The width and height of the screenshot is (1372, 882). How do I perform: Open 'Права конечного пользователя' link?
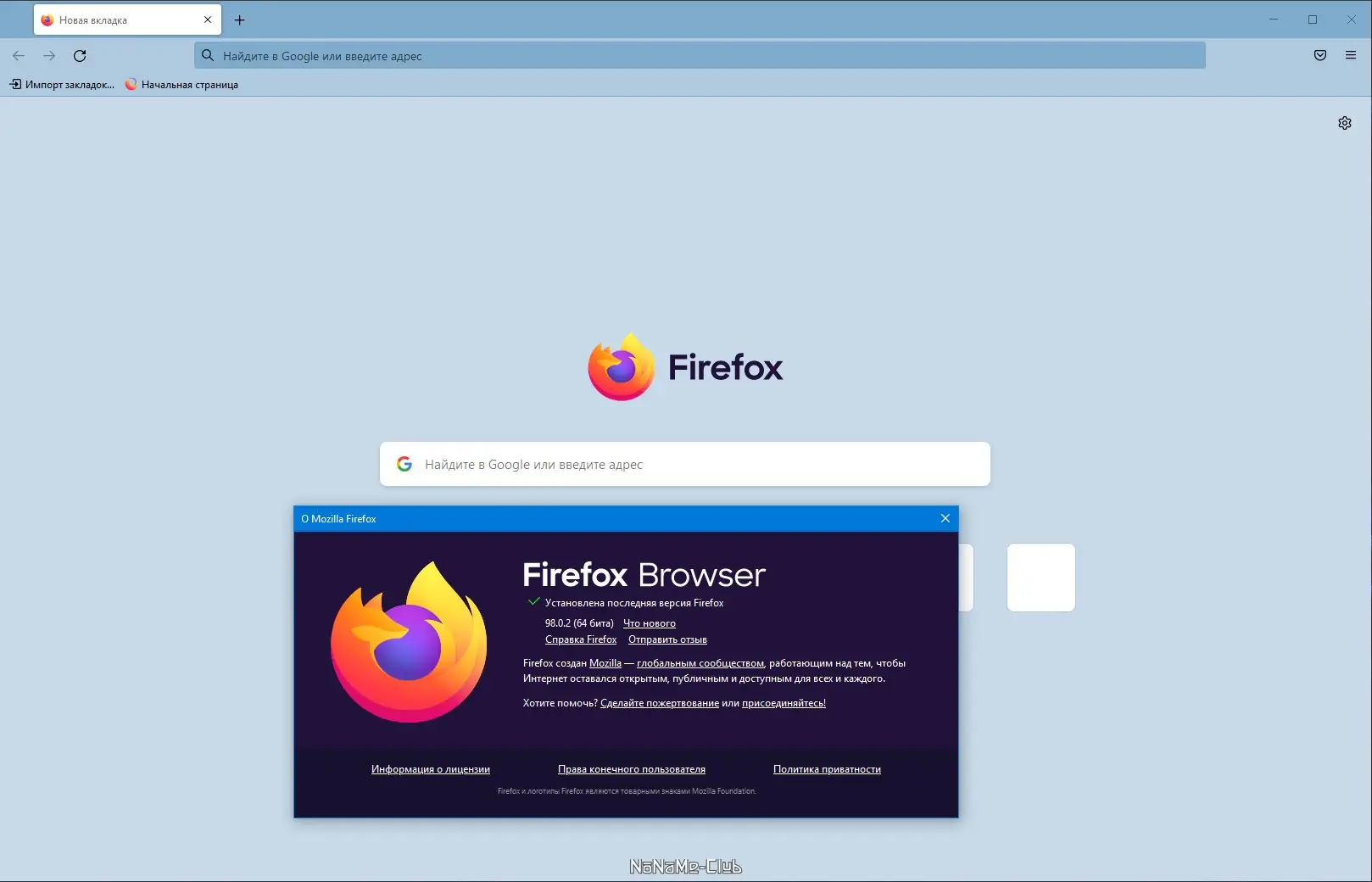[x=632, y=769]
